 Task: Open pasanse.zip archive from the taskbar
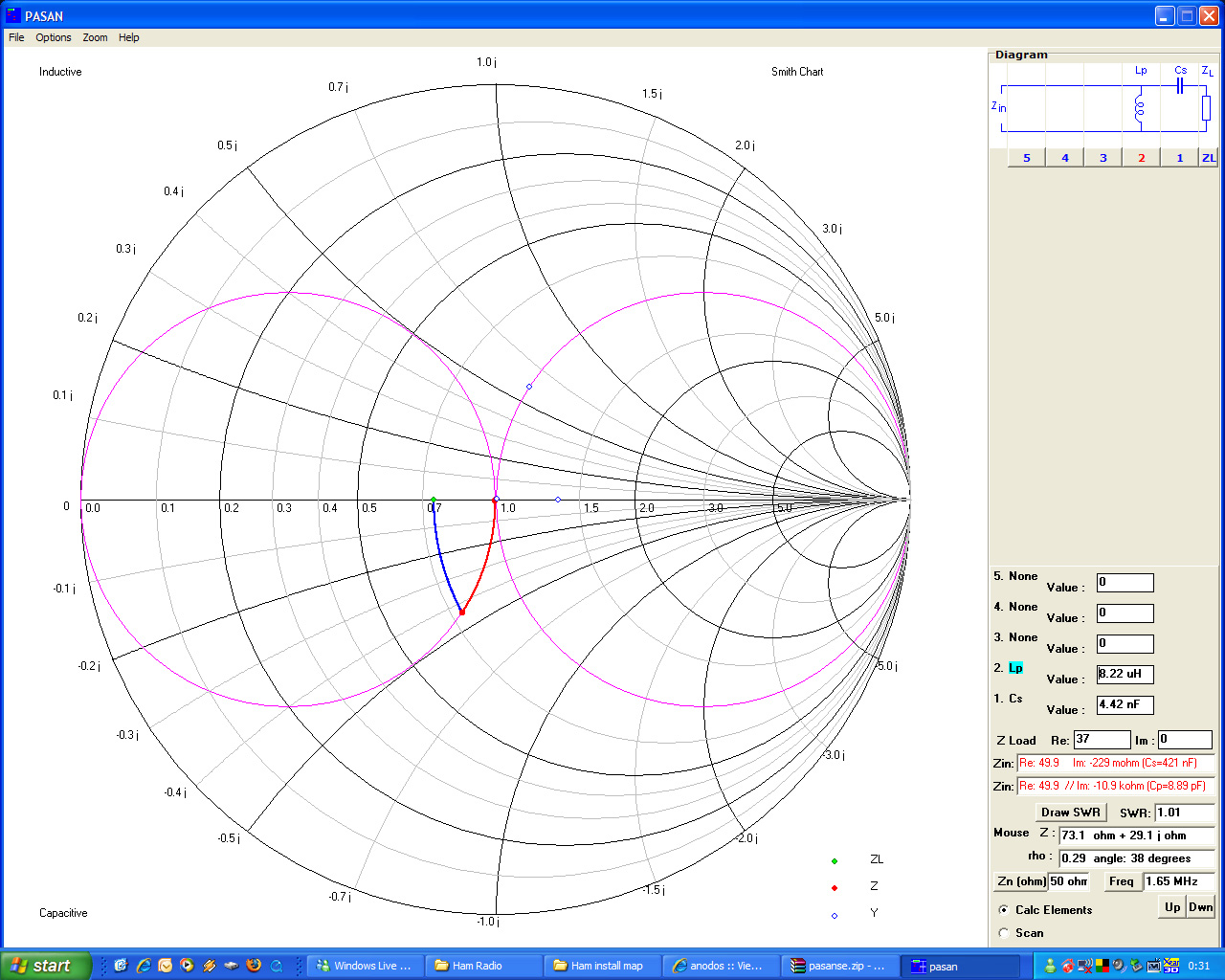(839, 966)
